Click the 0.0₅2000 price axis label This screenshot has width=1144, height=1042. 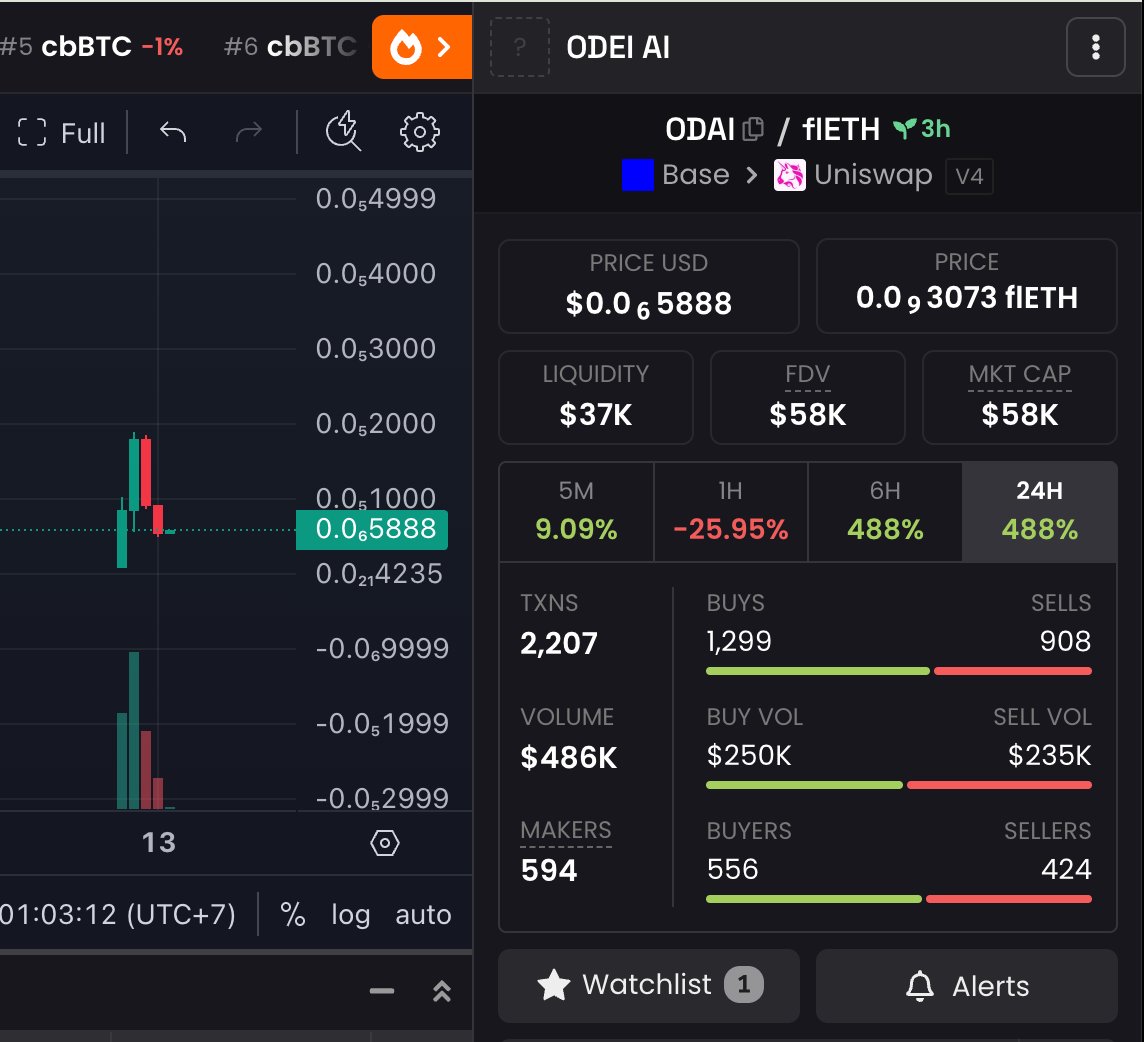coord(376,423)
